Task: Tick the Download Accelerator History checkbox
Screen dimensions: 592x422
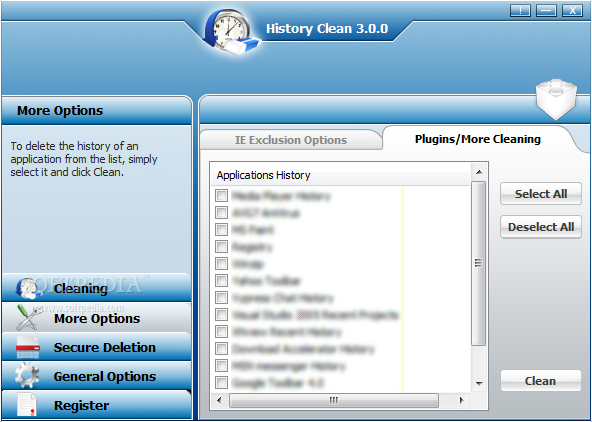Action: coord(222,348)
